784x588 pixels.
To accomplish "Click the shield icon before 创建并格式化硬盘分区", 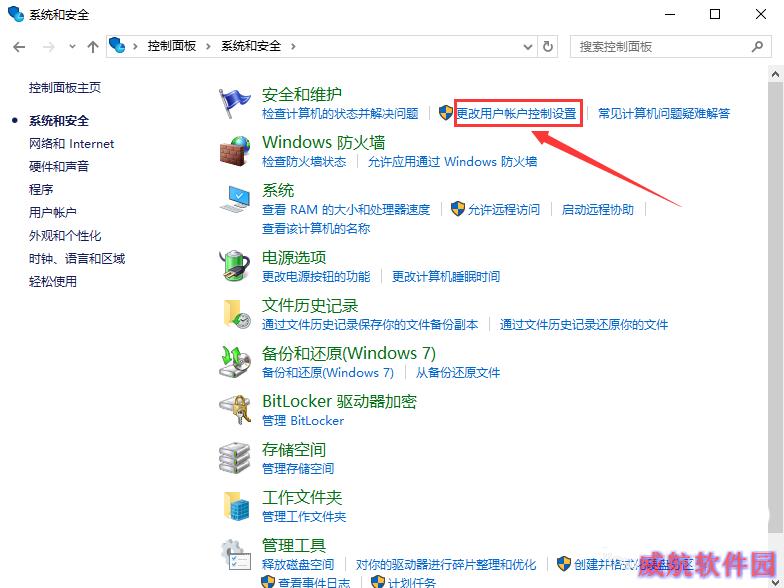I will [x=564, y=564].
